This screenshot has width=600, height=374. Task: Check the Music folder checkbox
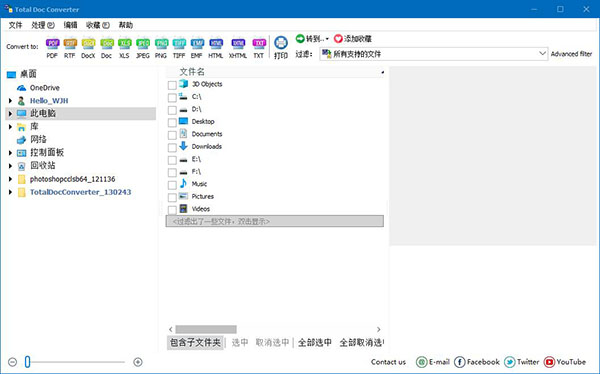click(172, 185)
